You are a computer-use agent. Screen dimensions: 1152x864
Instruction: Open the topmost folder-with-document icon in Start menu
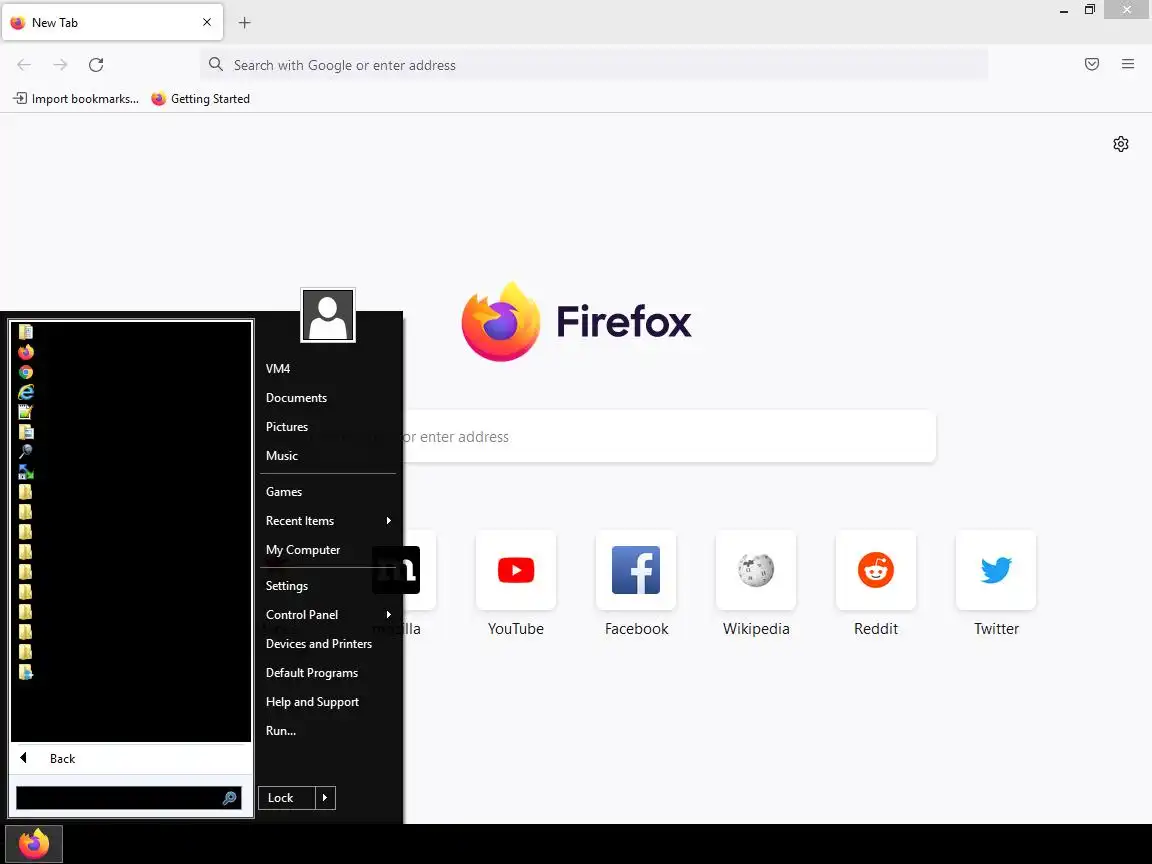26,332
